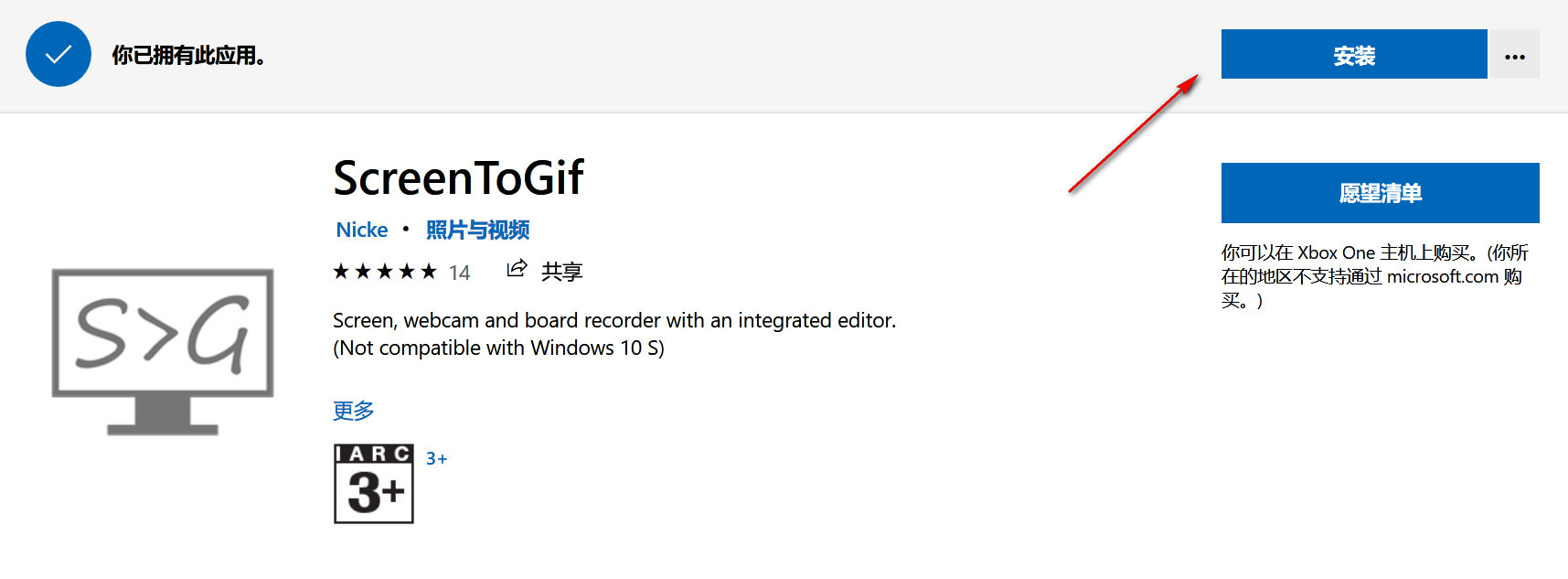Open the 照片与视频 category link
The image size is (1568, 579).
pyautogui.click(x=478, y=230)
